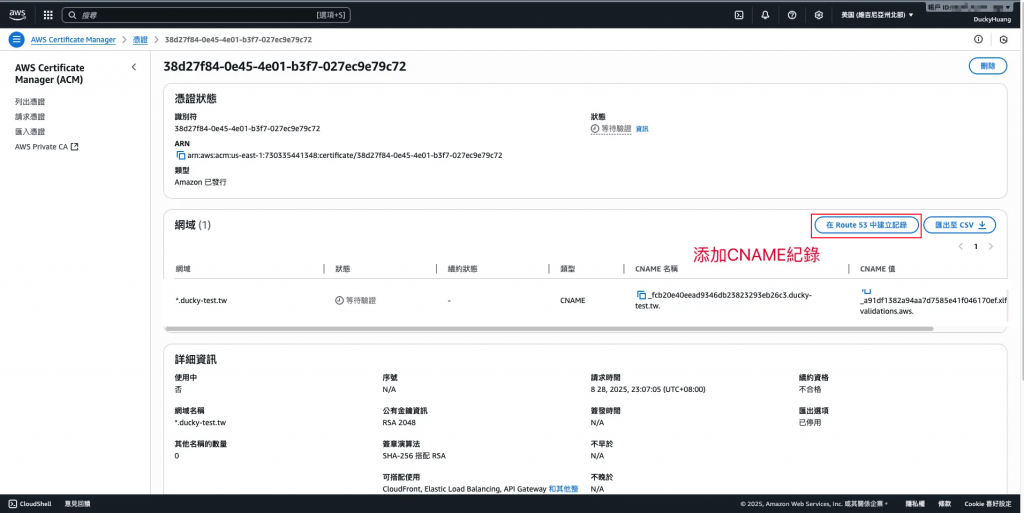Expand the region selector dropdown
The width and height of the screenshot is (1024, 513).
pos(877,14)
